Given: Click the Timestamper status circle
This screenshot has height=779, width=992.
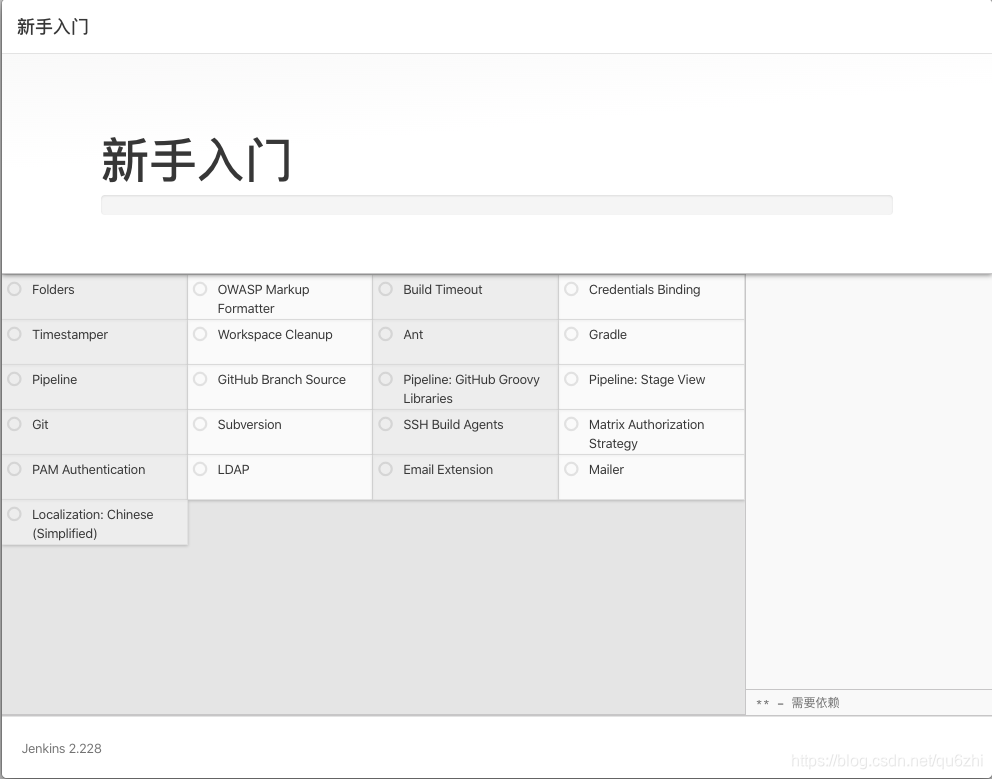Looking at the screenshot, I should (x=15, y=334).
